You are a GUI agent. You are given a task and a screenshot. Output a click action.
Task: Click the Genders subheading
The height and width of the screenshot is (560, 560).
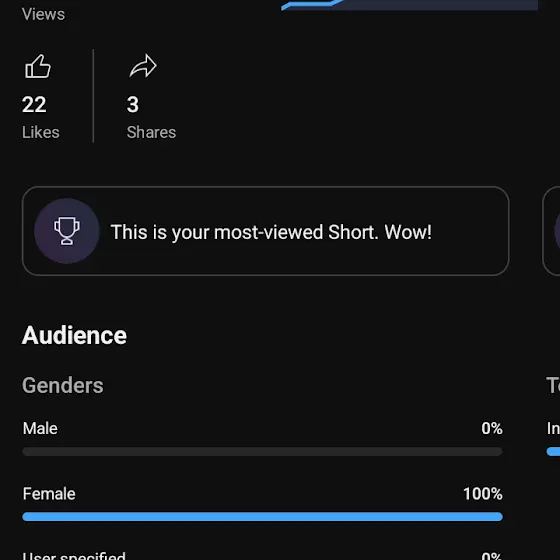pyautogui.click(x=63, y=385)
